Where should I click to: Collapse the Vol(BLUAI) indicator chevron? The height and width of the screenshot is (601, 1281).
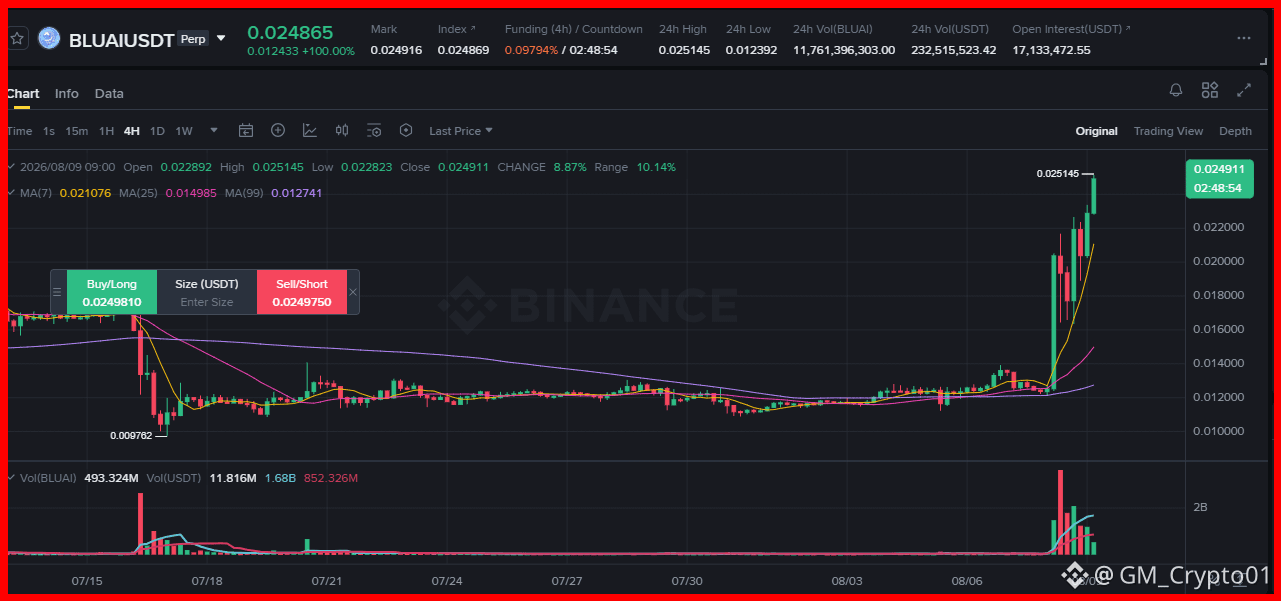click(11, 478)
